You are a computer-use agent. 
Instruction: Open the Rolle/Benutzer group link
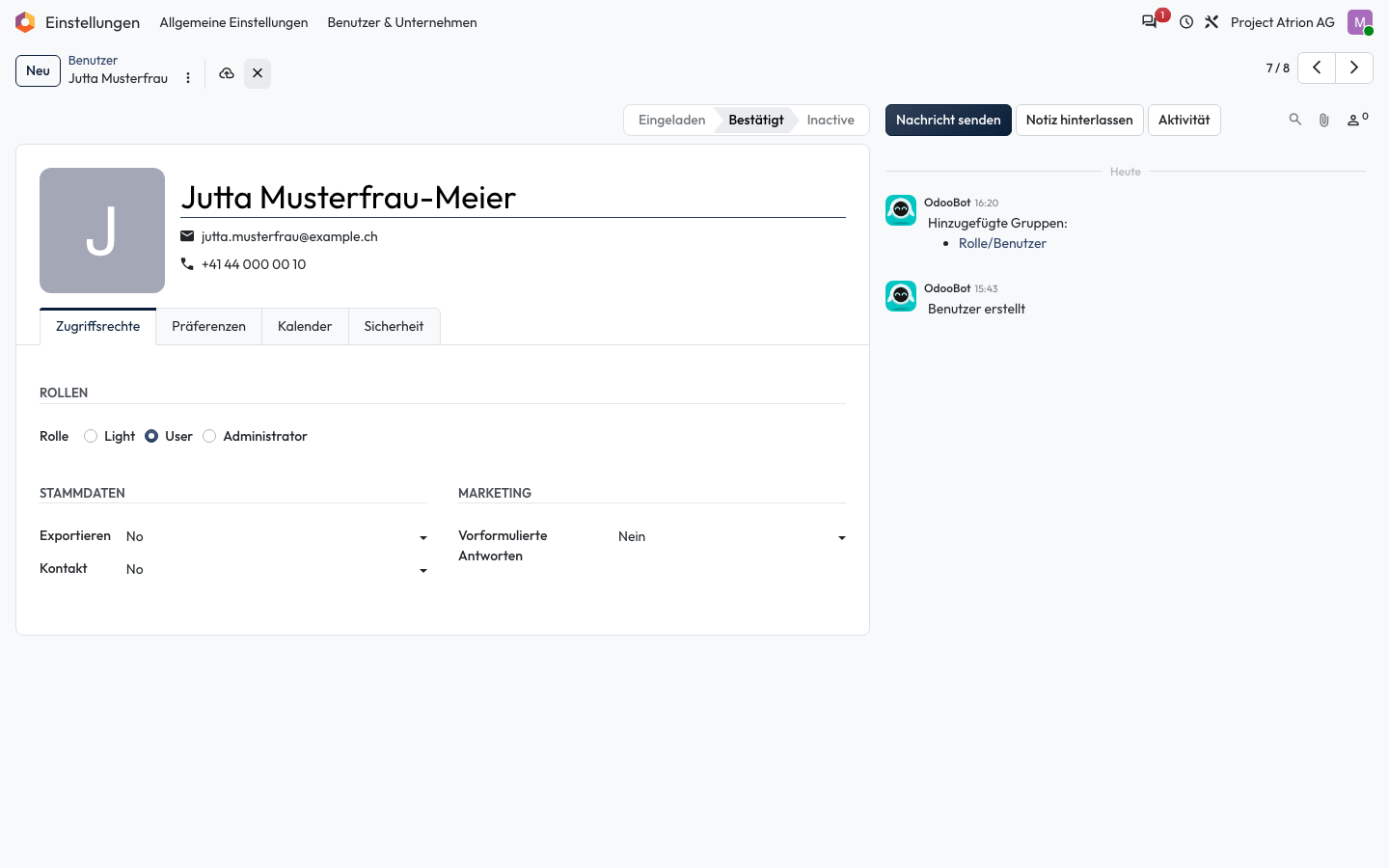click(1002, 243)
